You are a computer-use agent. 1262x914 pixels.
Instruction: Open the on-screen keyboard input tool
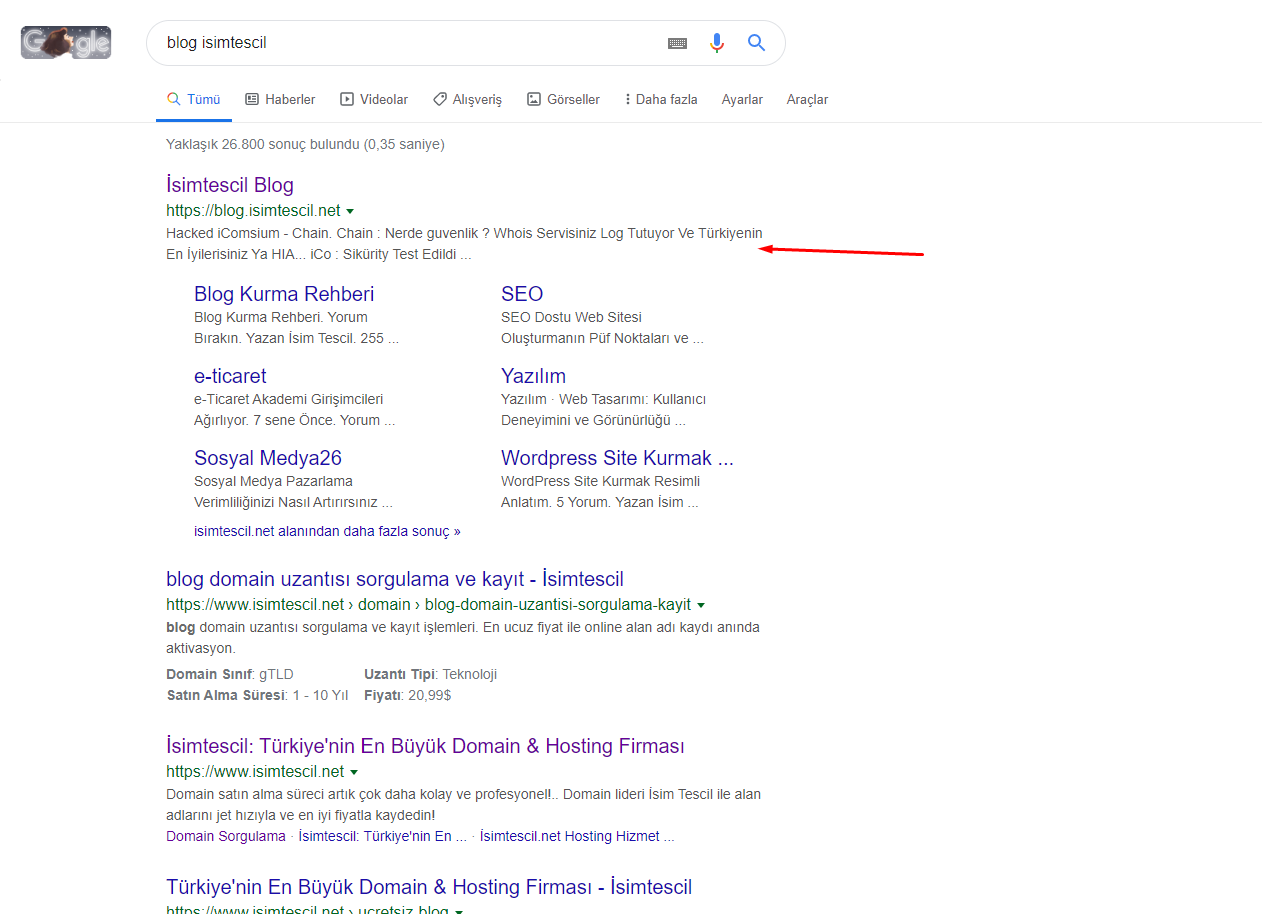(678, 43)
